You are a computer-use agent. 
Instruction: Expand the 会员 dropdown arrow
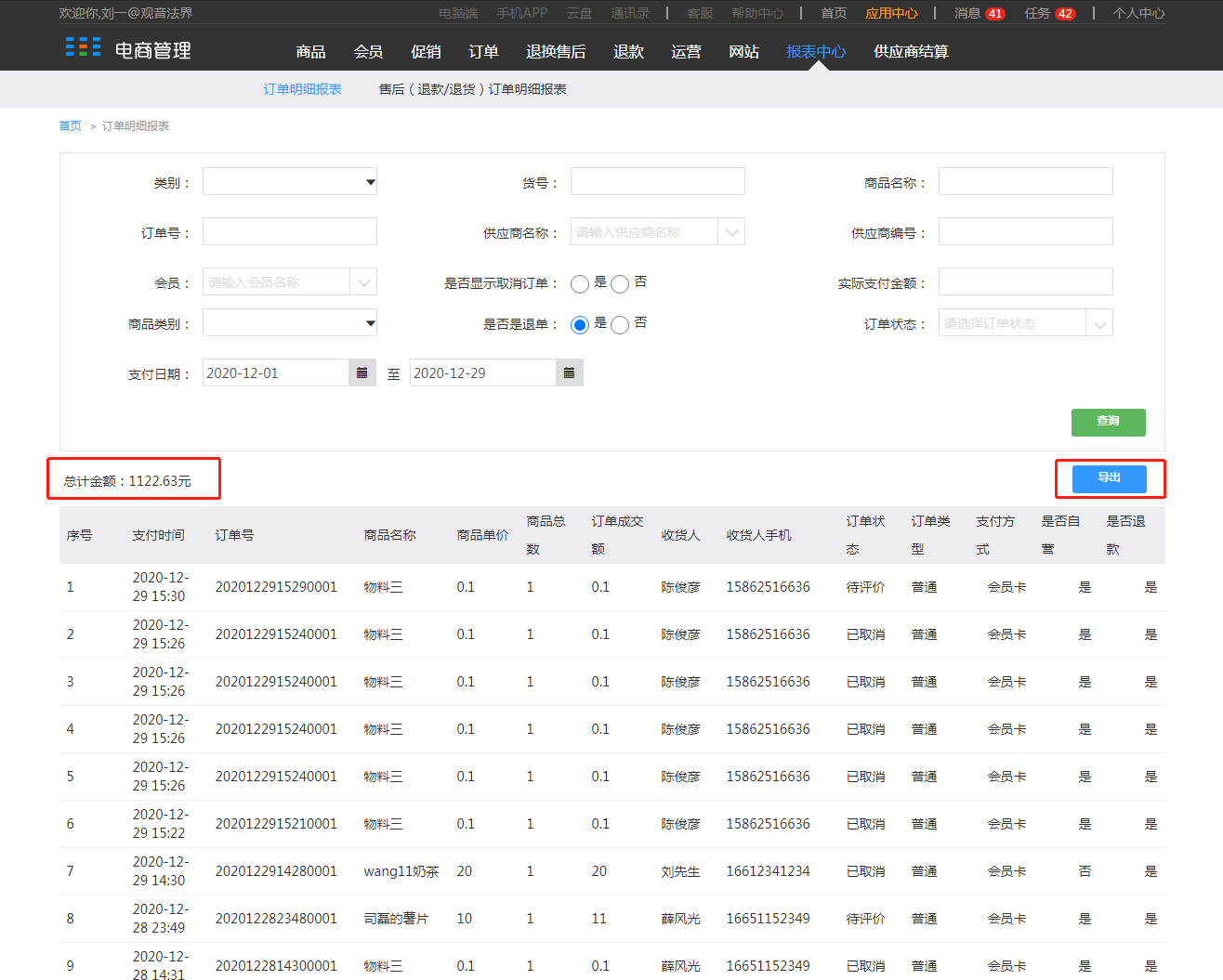coord(363,281)
